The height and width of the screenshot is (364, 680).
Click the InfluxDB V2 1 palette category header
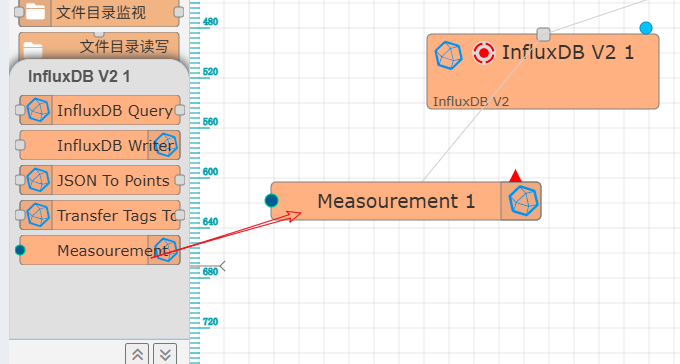point(79,77)
